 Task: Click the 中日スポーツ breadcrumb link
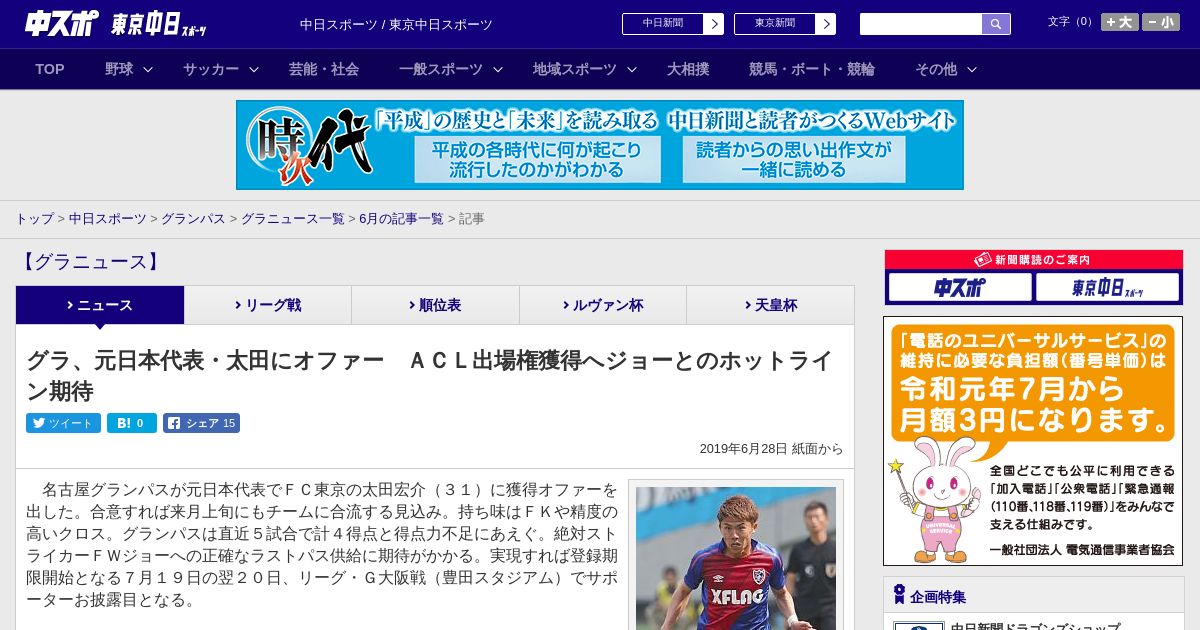point(108,218)
